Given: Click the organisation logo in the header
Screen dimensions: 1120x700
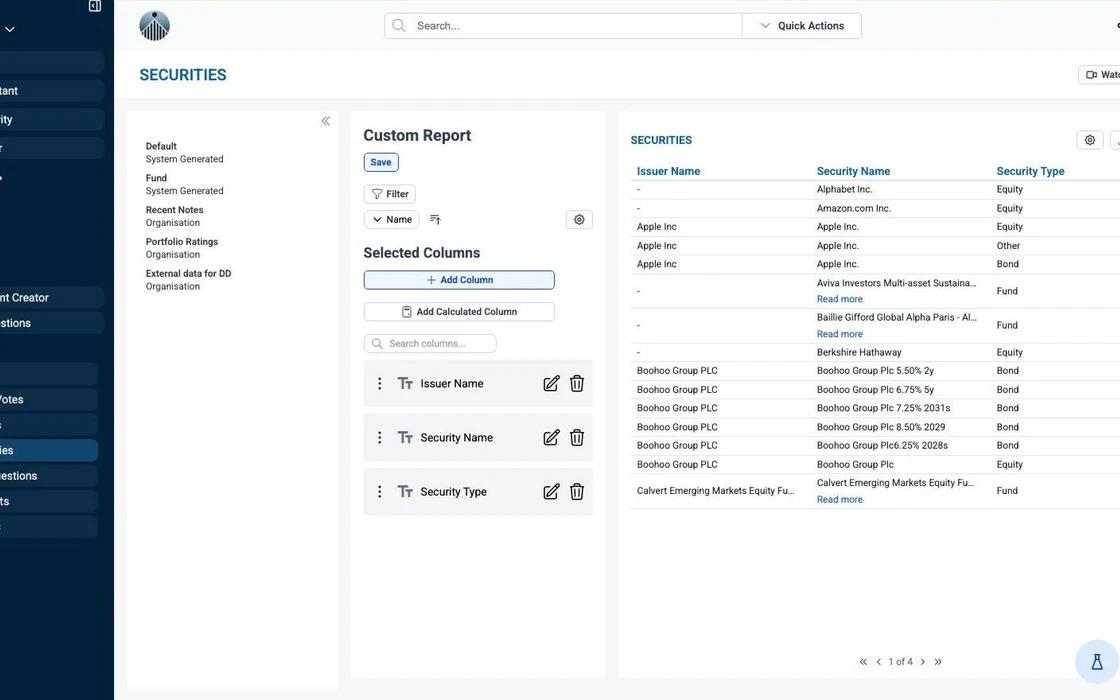Looking at the screenshot, I should 154,26.
